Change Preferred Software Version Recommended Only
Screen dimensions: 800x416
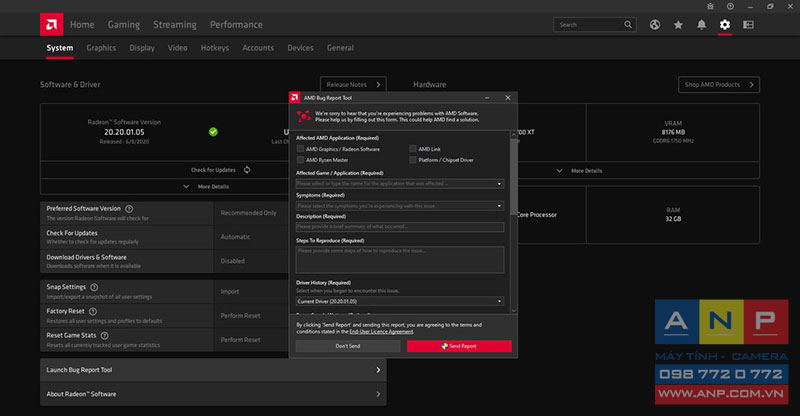tap(248, 213)
